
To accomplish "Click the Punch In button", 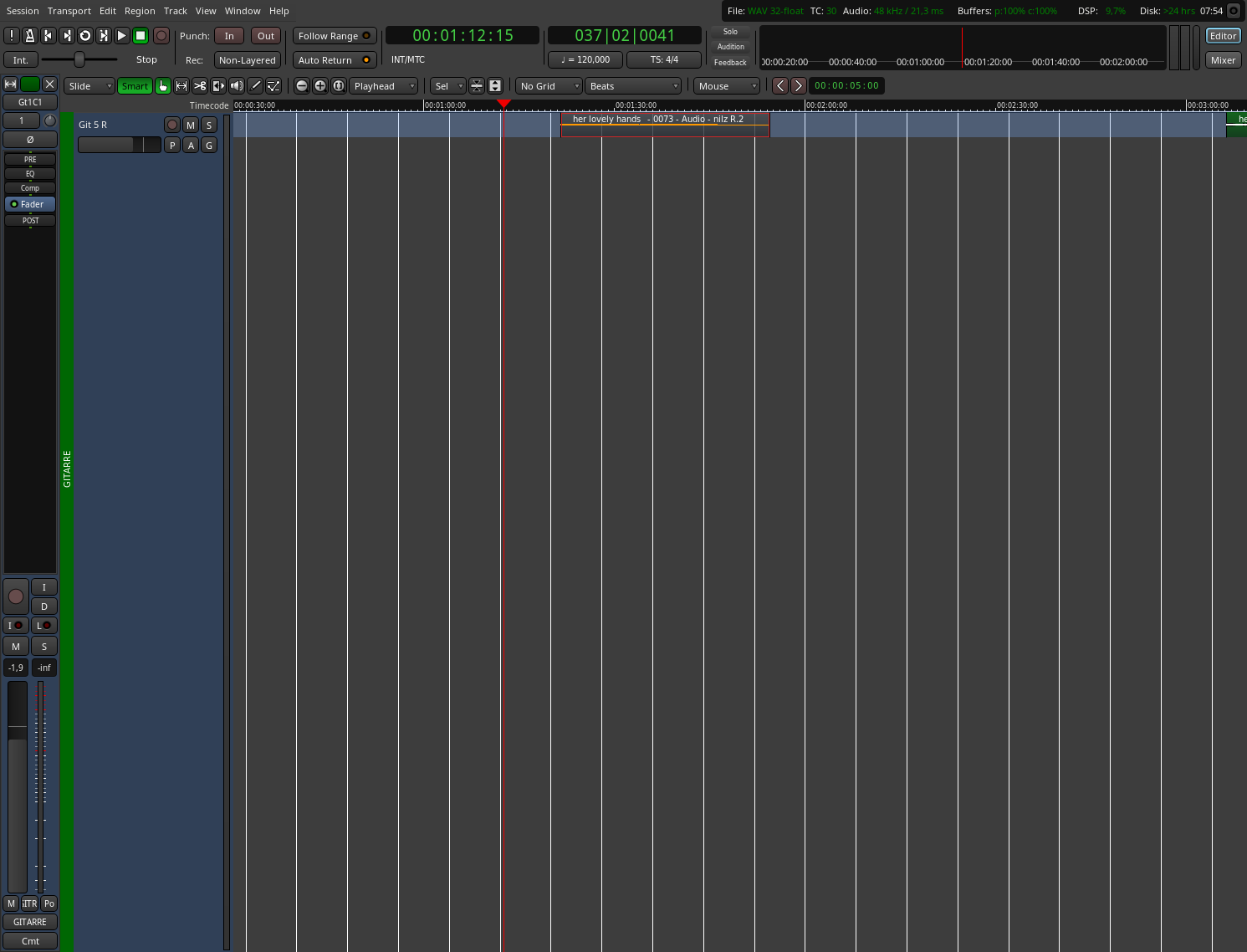I will click(229, 36).
